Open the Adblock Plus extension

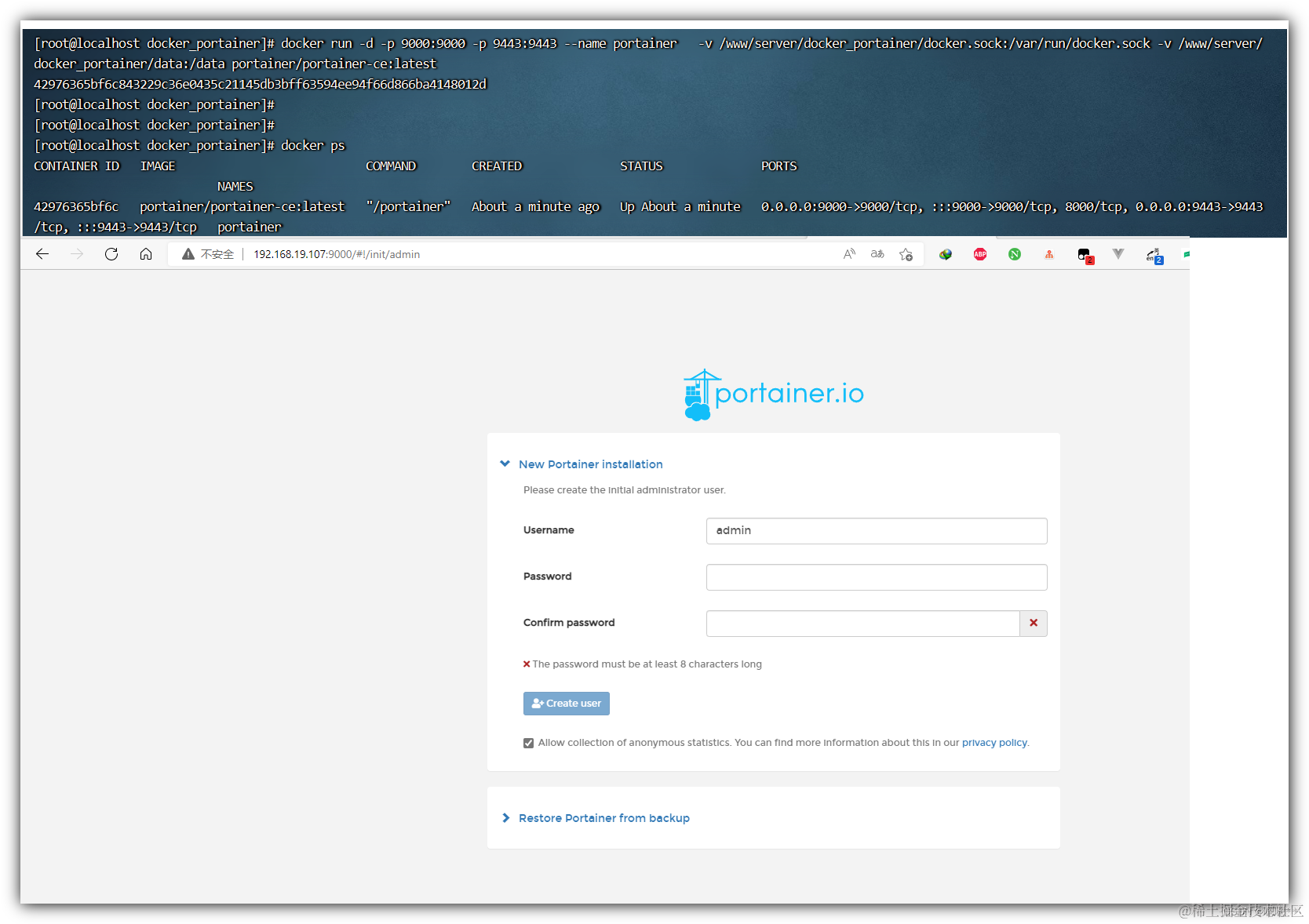pyautogui.click(x=980, y=254)
